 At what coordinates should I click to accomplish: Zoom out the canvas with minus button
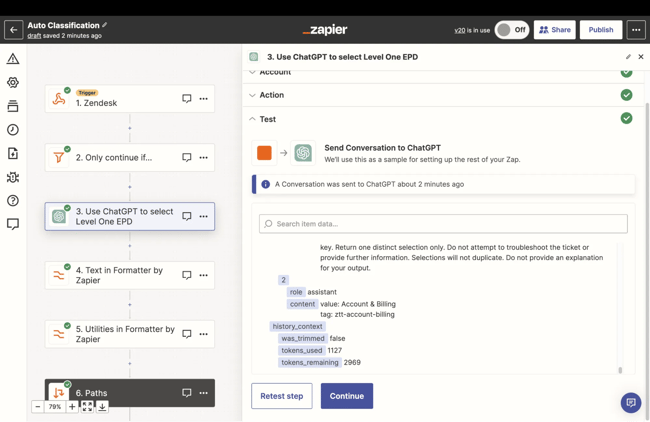tap(37, 407)
